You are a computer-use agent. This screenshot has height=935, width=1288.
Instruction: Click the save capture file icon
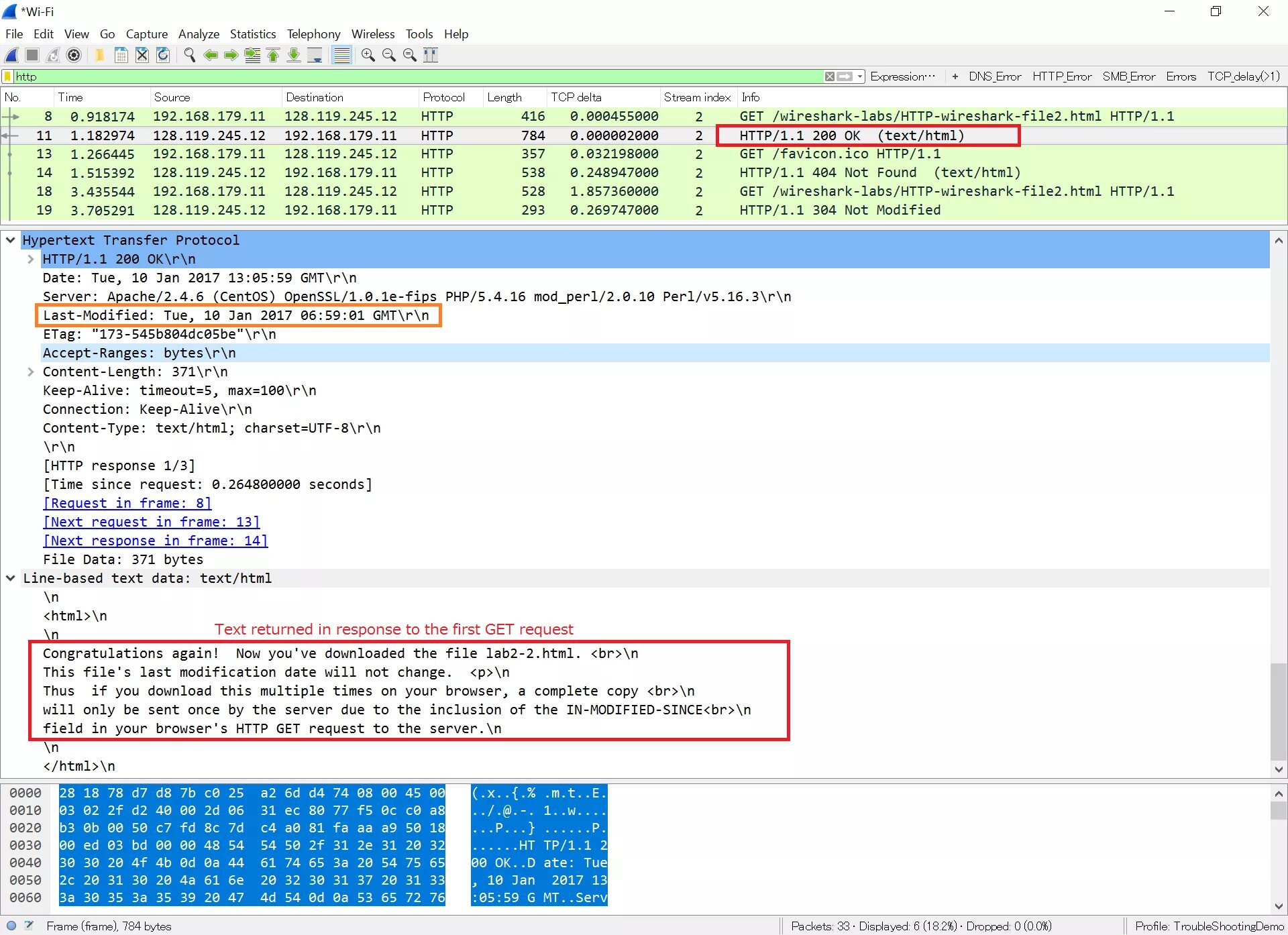tap(121, 56)
